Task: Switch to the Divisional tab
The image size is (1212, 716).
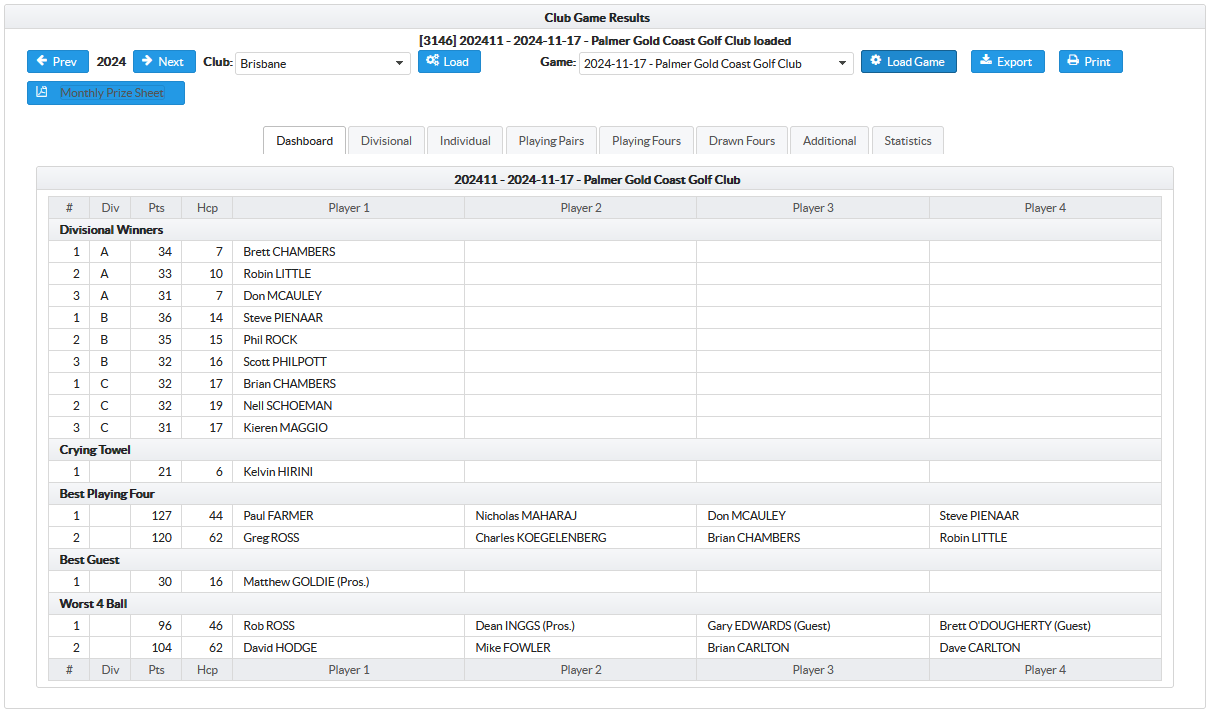Action: click(386, 141)
